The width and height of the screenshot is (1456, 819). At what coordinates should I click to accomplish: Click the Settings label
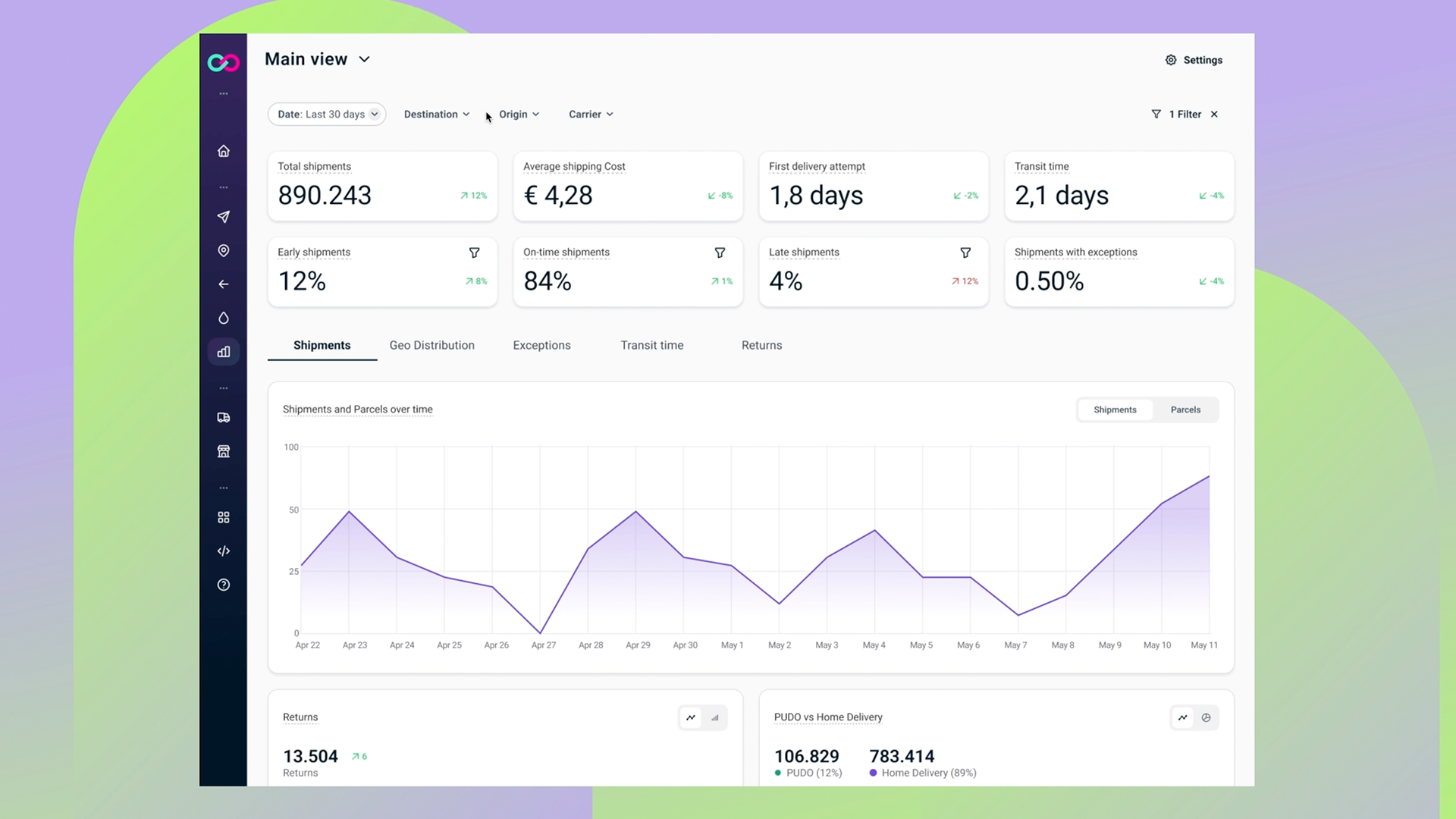tap(1203, 60)
